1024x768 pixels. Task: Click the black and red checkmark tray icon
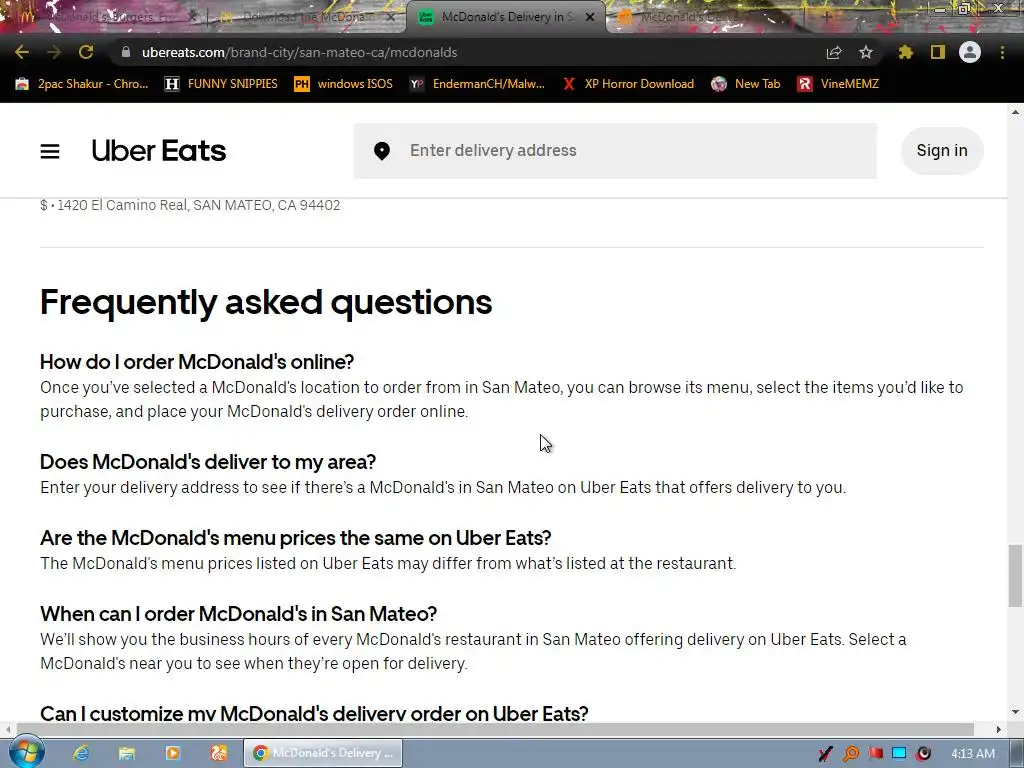click(825, 754)
